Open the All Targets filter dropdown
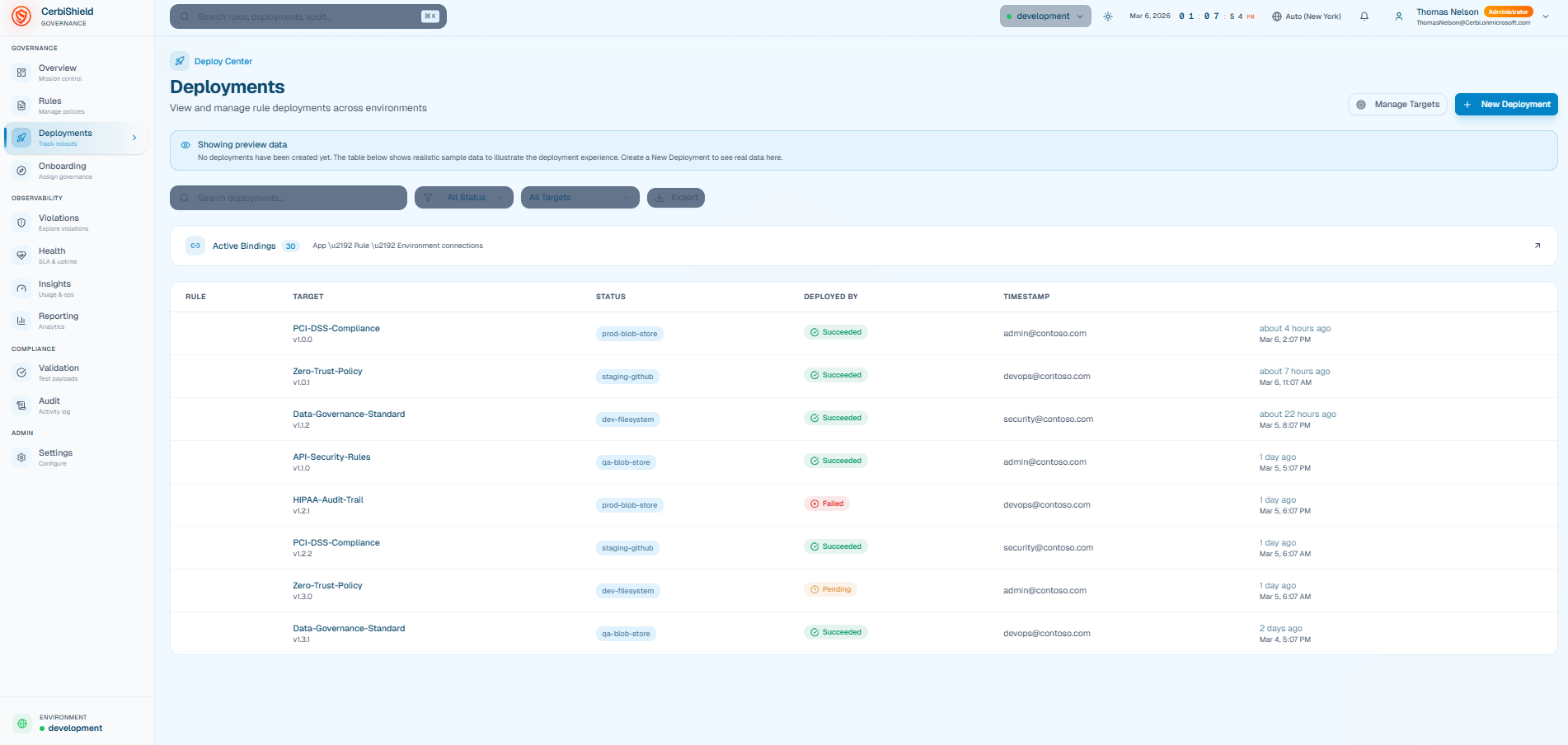The height and width of the screenshot is (745, 1568). click(580, 198)
